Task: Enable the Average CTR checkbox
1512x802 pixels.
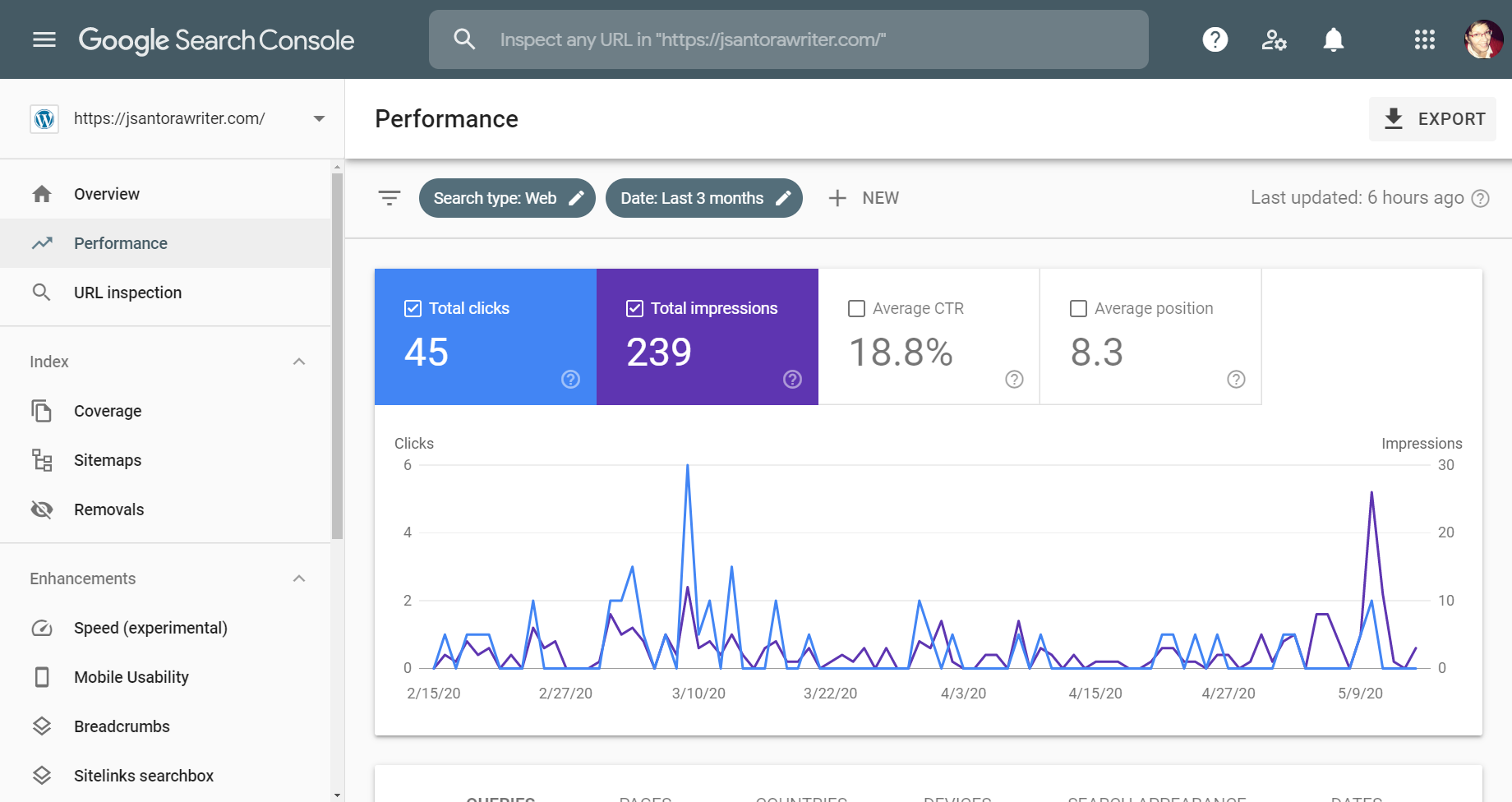Action: click(857, 308)
